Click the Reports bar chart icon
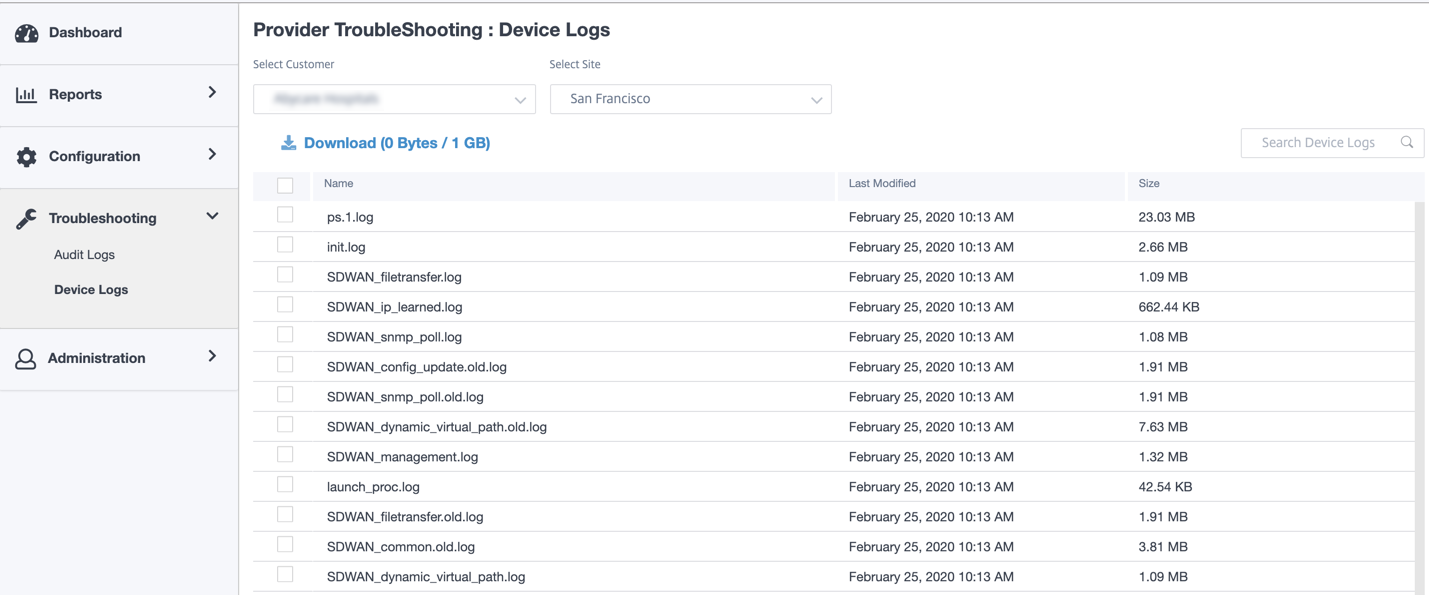 [26, 94]
